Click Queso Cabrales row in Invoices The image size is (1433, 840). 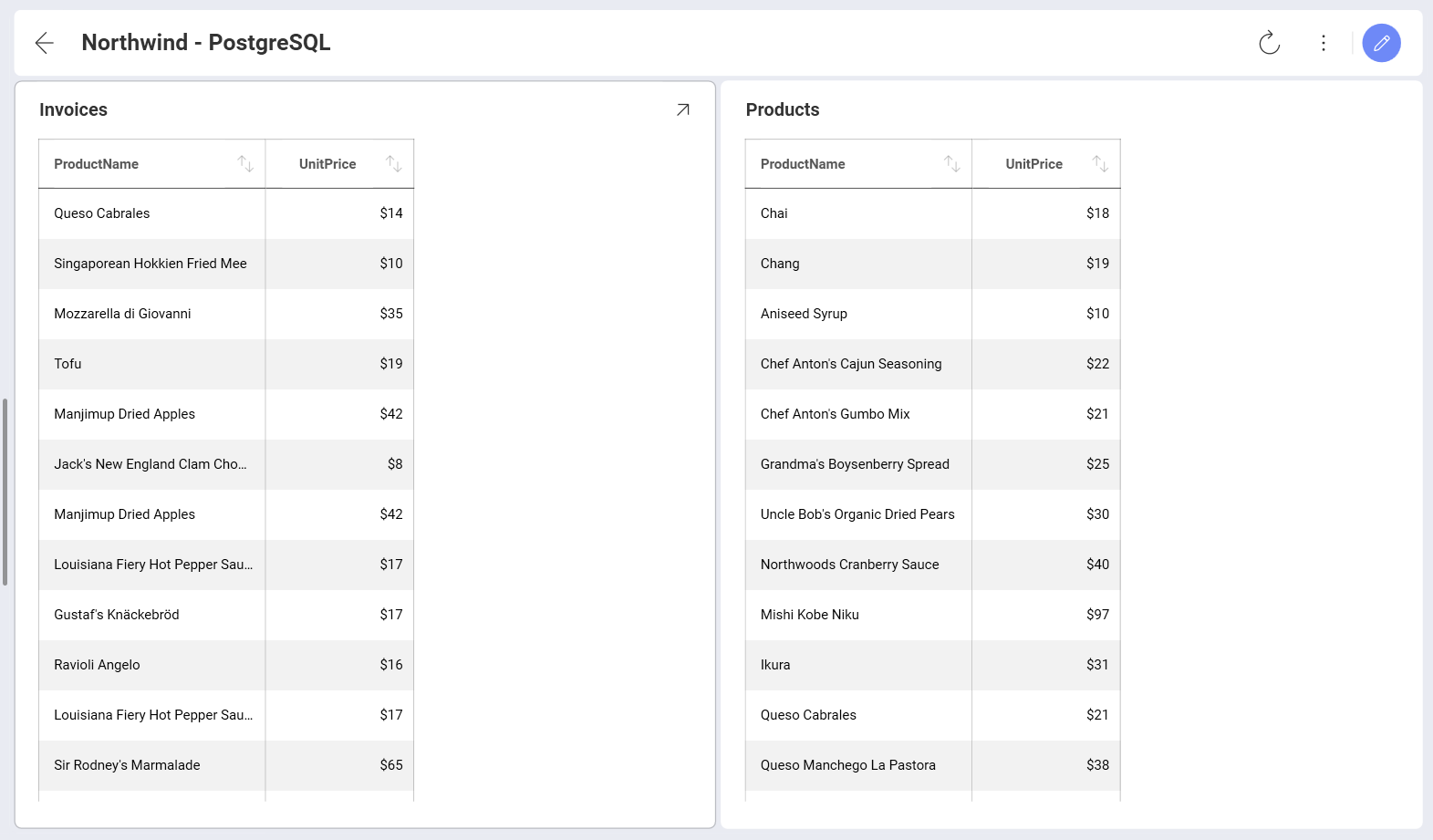point(226,213)
